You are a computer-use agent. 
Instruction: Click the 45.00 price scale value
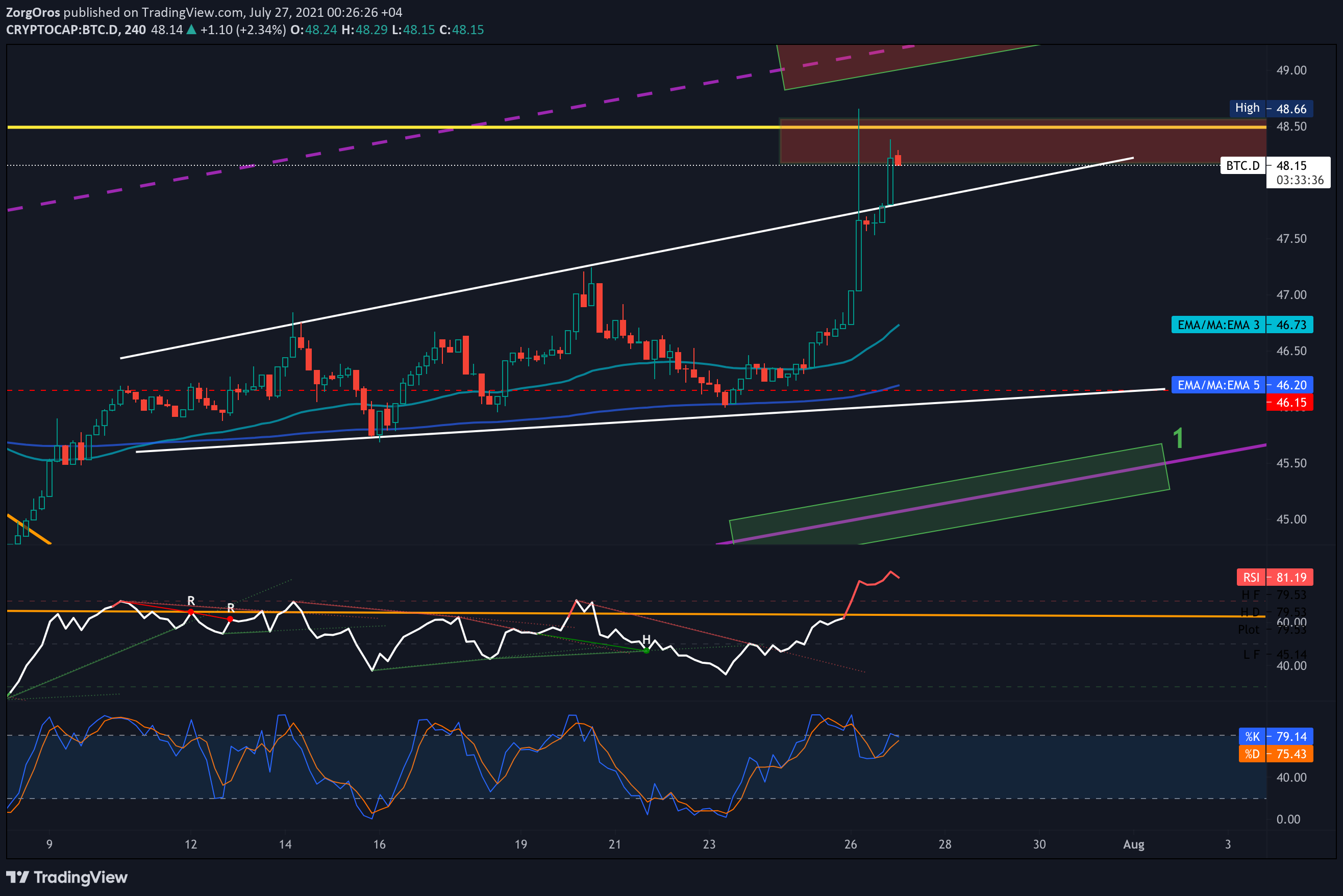point(1291,519)
